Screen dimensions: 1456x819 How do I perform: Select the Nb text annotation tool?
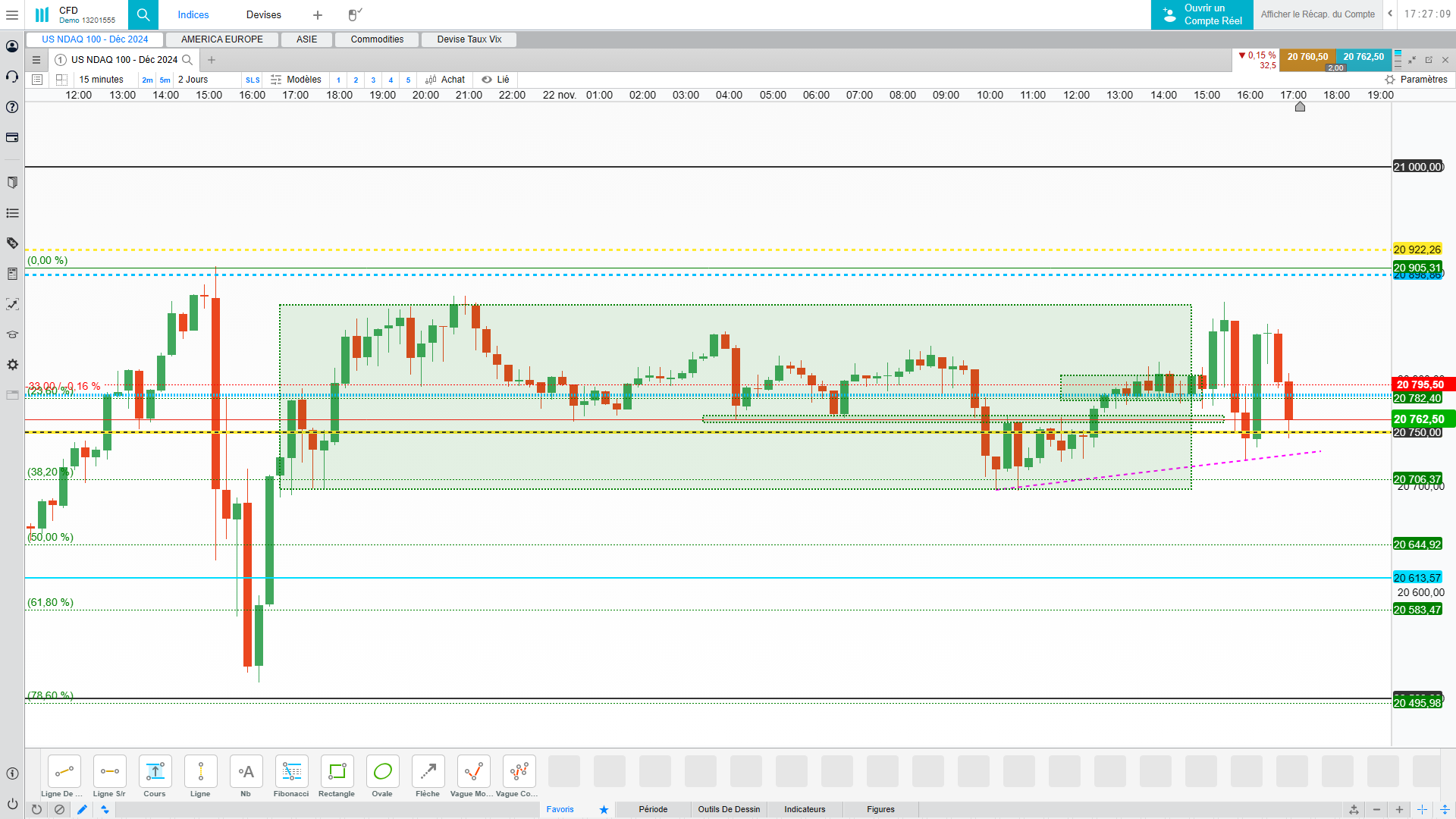[246, 772]
